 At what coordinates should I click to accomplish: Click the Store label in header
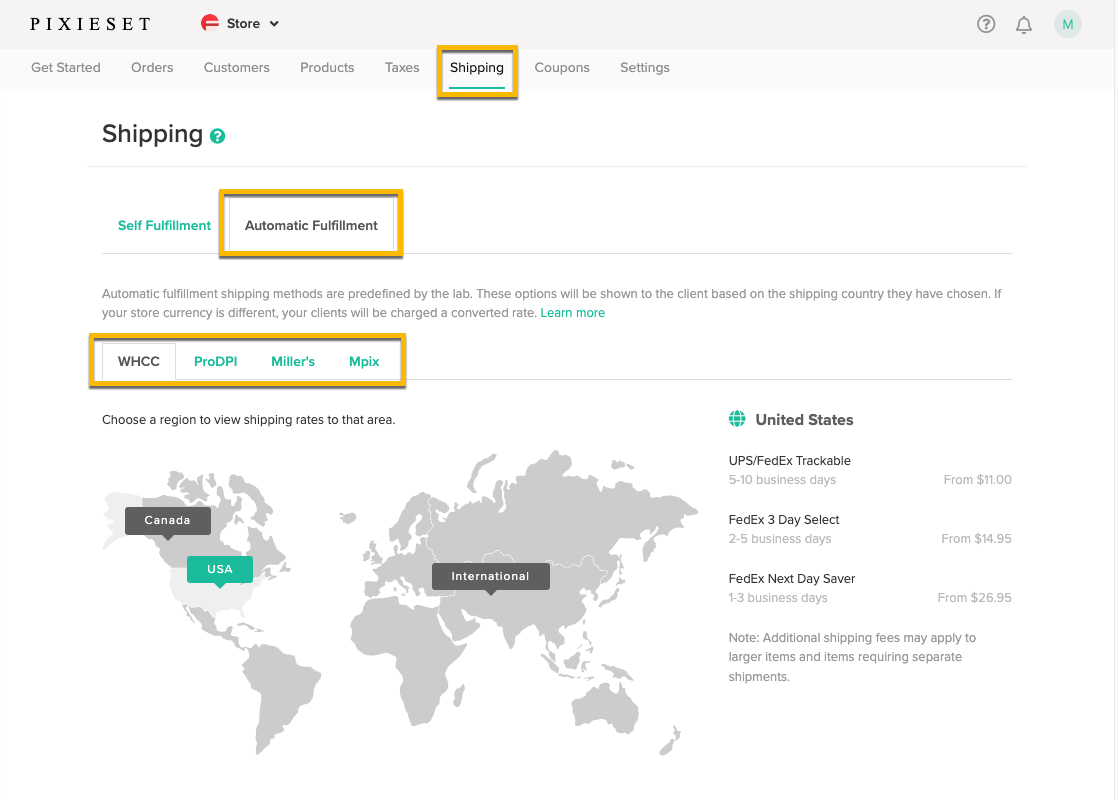tap(243, 24)
